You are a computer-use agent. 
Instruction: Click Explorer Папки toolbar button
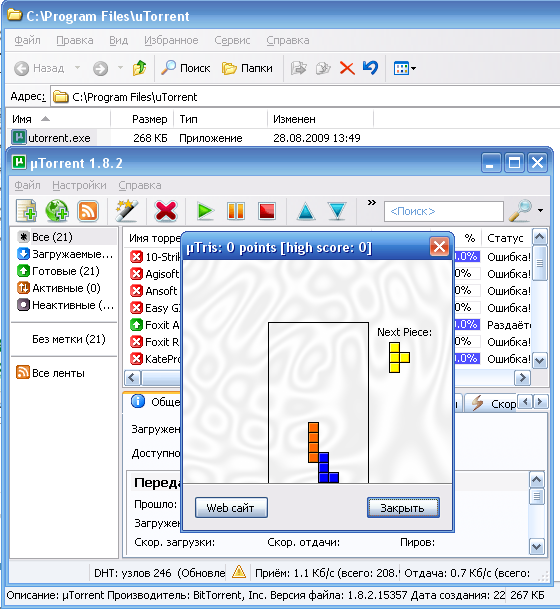(247, 68)
